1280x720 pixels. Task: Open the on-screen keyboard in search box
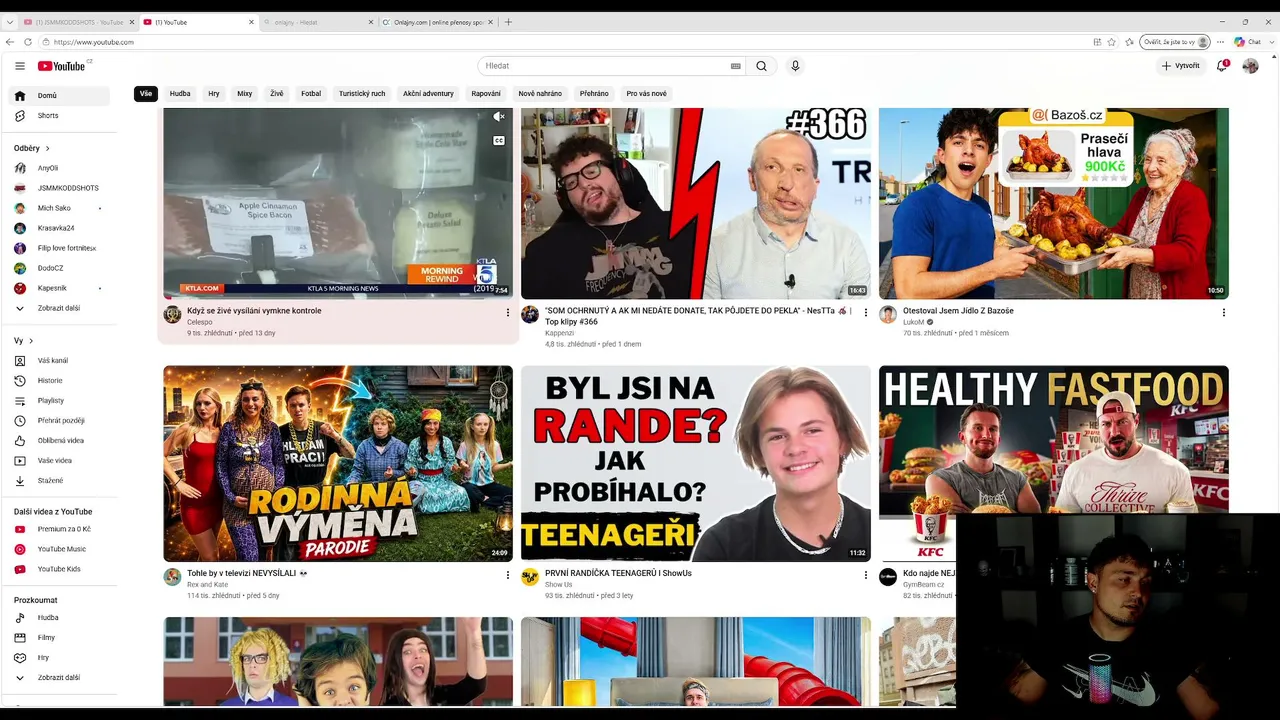tap(736, 66)
